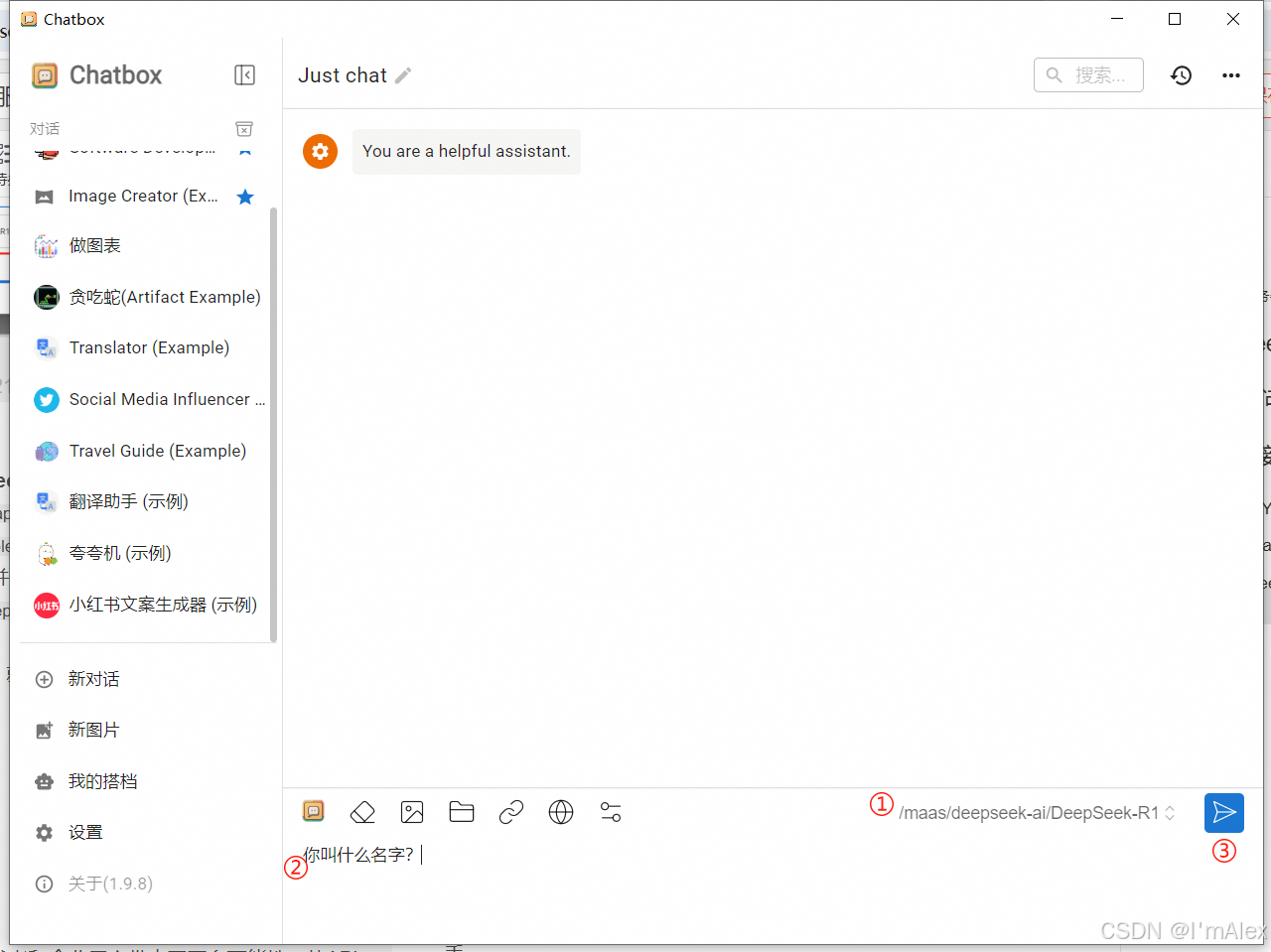Clear the conversation with the eraser icon

[x=362, y=812]
